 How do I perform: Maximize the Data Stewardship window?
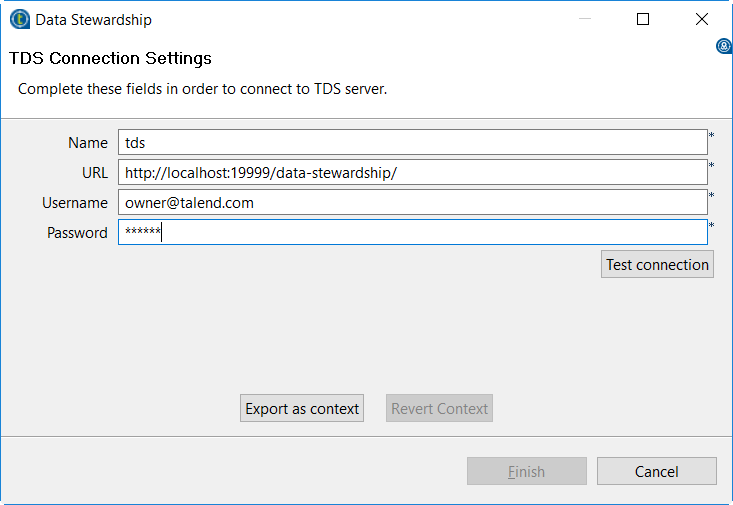643,19
